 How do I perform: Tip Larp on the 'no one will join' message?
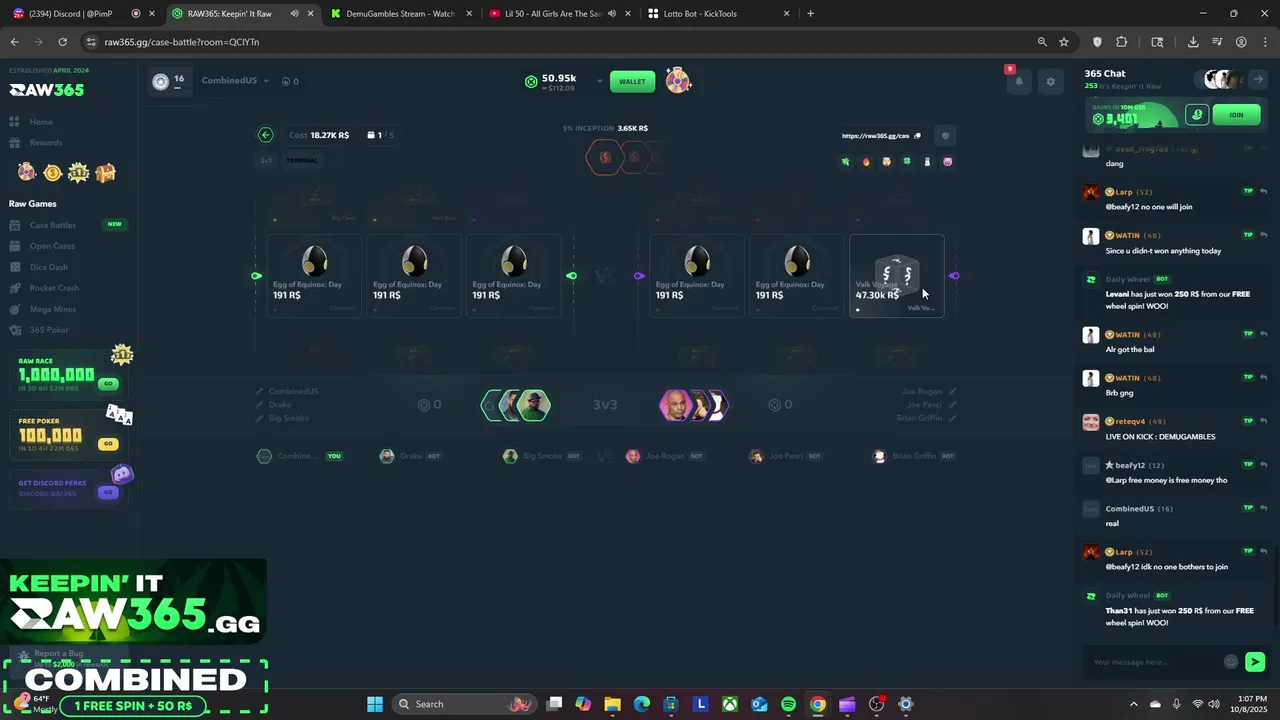pos(1248,191)
